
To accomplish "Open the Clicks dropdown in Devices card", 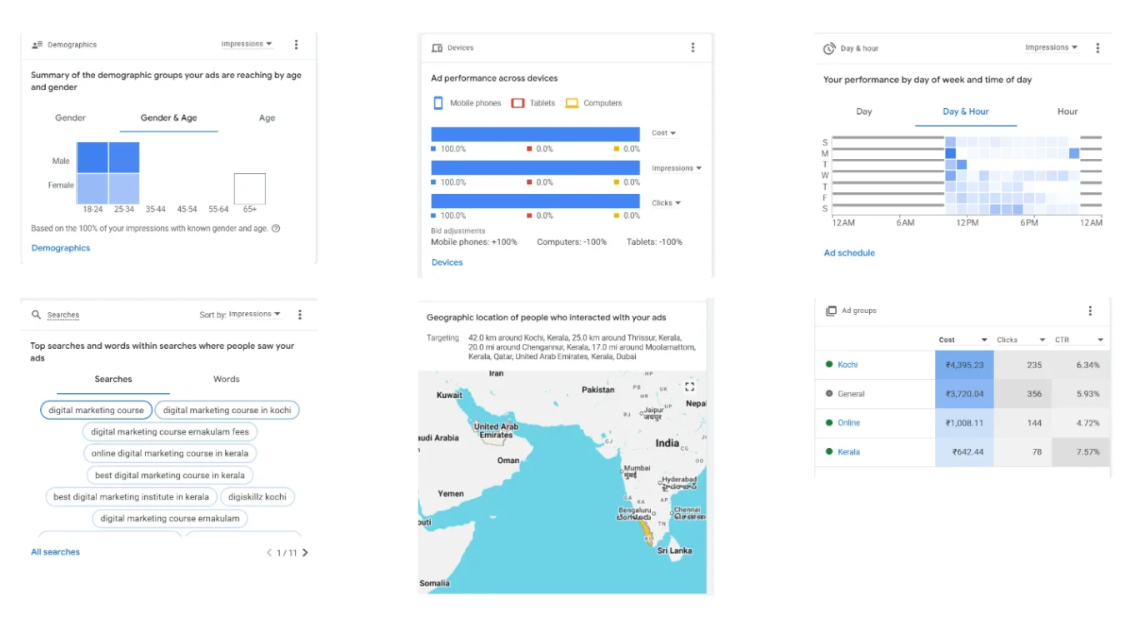I will coord(664,203).
